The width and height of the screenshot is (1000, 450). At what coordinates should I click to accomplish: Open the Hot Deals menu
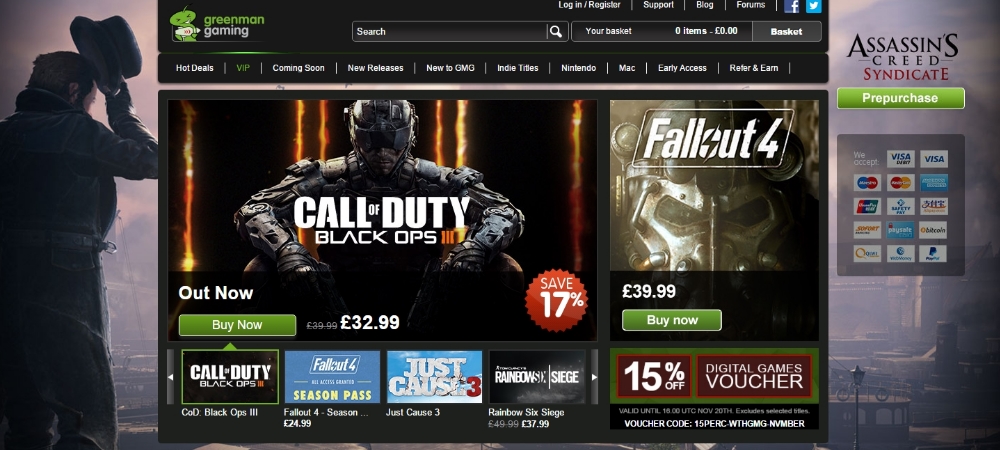[195, 68]
